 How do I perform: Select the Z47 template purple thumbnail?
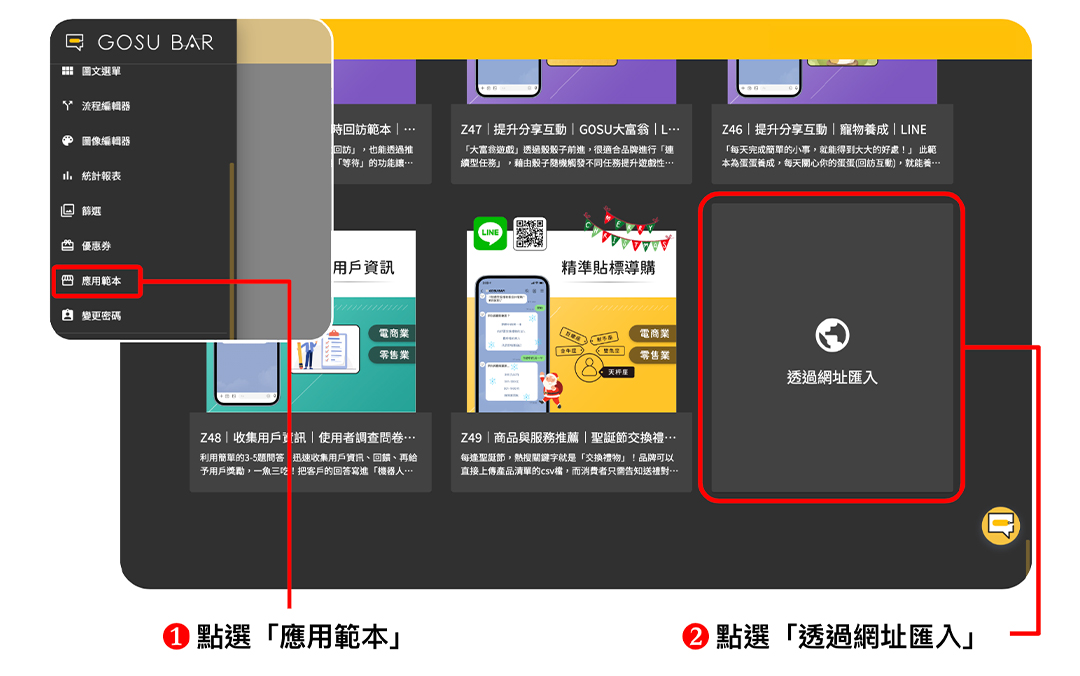[571, 81]
